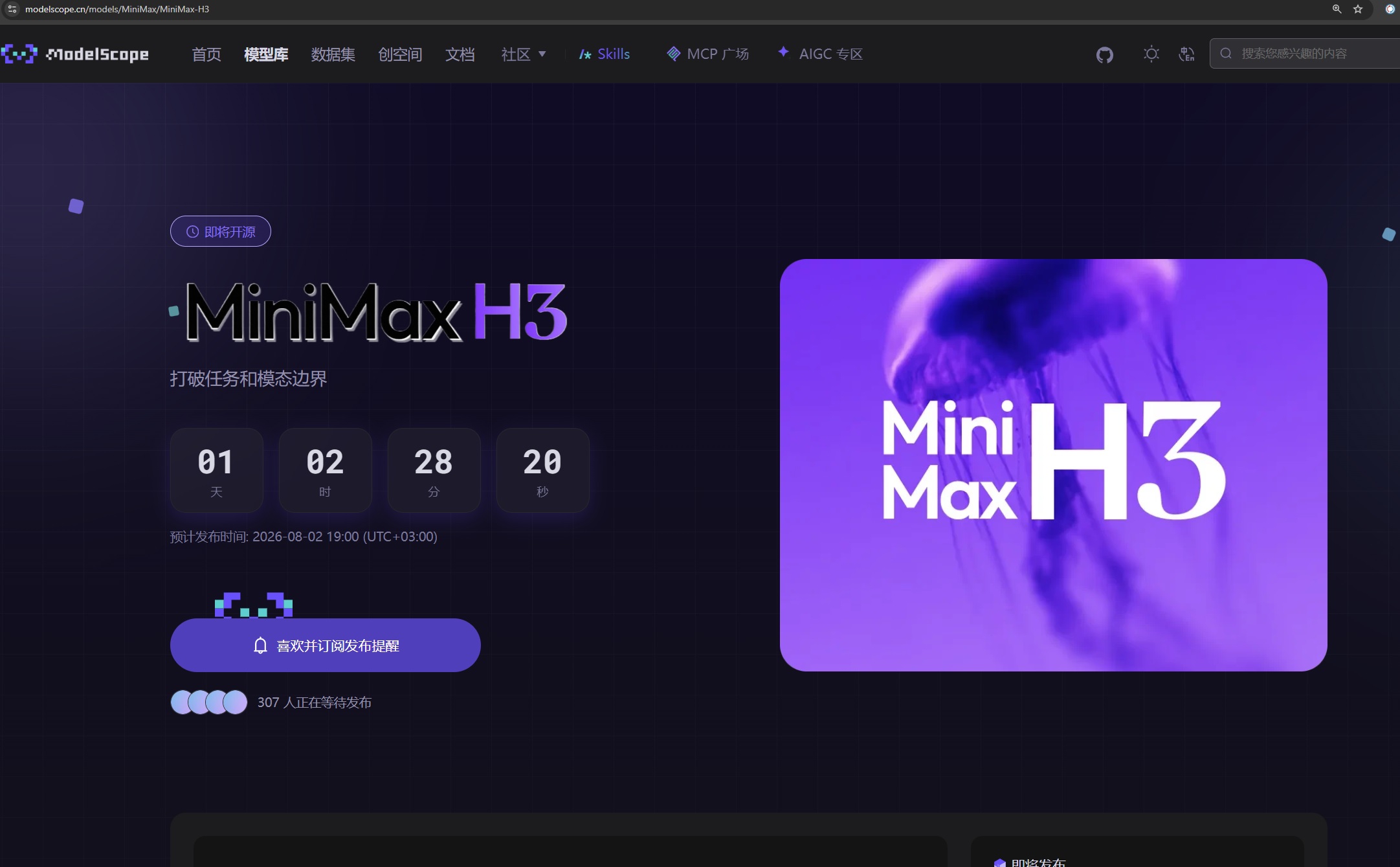The image size is (1400, 867).
Task: Click the 28 分 countdown box
Action: pyautogui.click(x=434, y=470)
